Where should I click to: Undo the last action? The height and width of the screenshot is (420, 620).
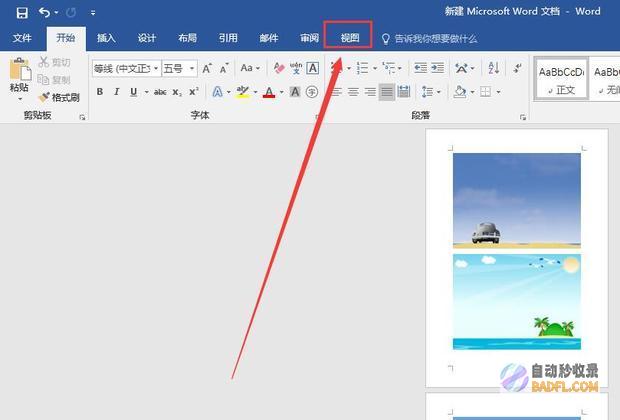pyautogui.click(x=44, y=13)
